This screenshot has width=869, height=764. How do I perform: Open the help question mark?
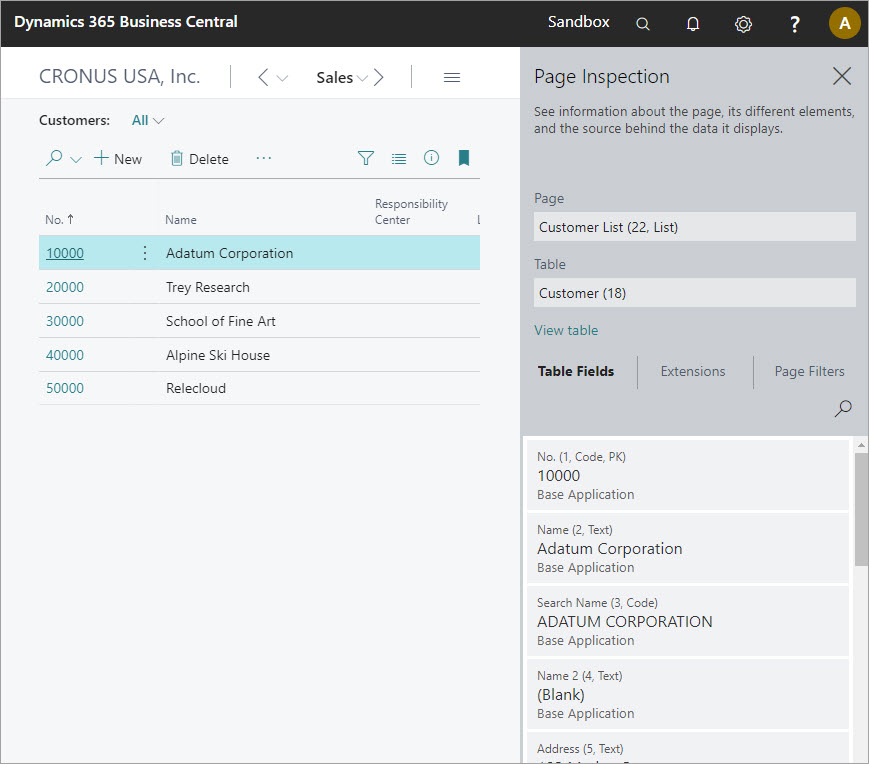(x=794, y=24)
